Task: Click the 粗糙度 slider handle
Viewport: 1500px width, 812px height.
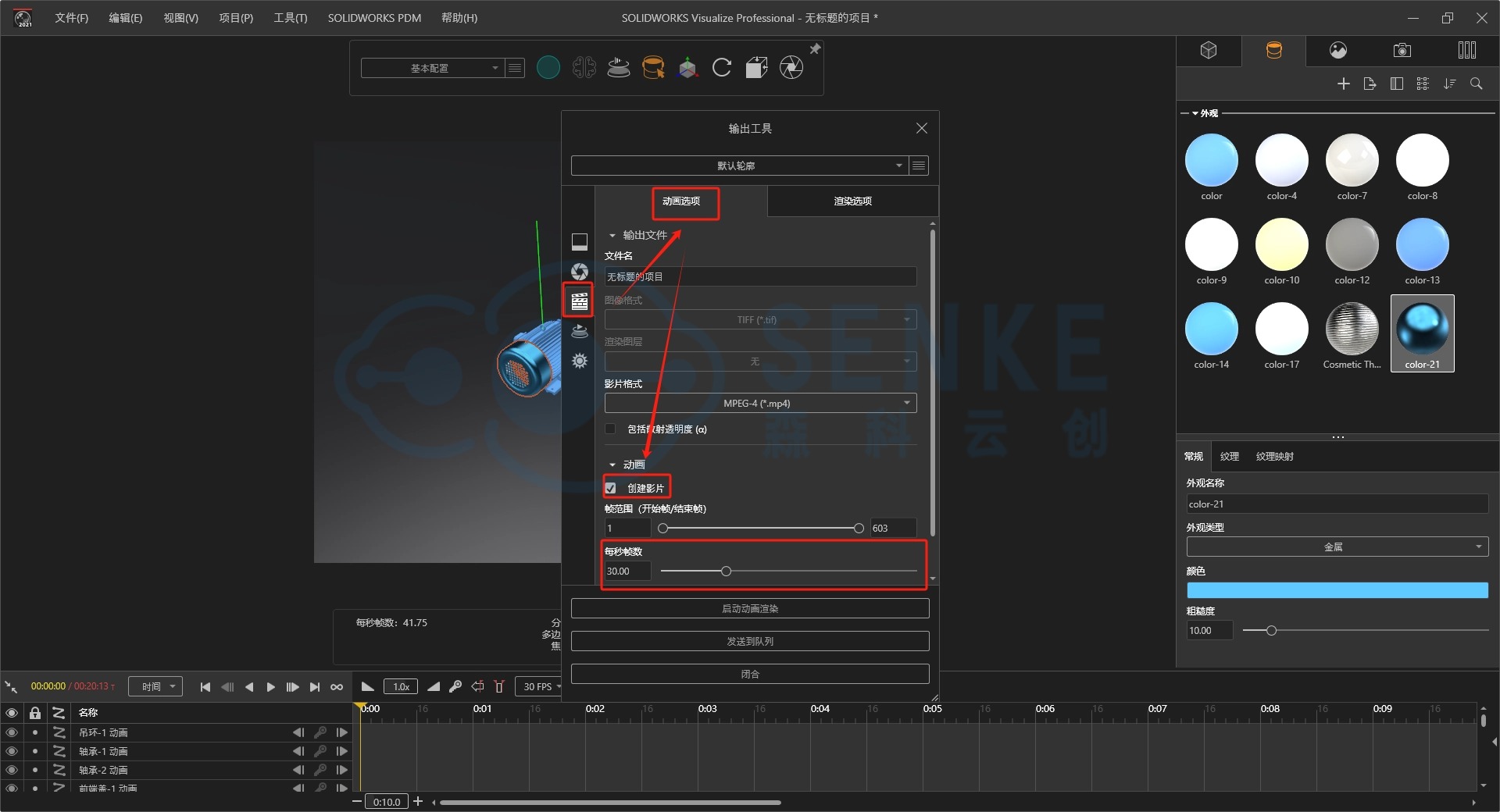Action: click(x=1271, y=630)
